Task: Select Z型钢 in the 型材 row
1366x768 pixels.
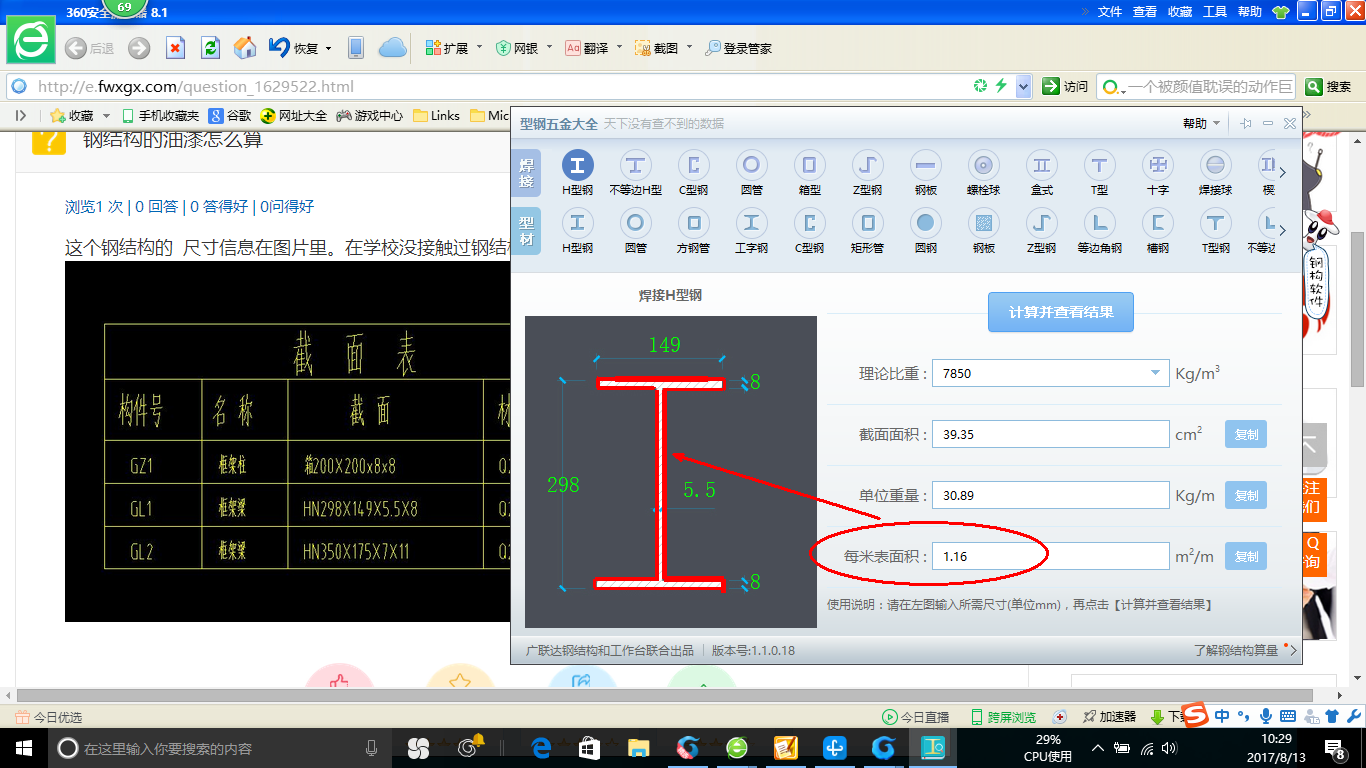Action: (1041, 230)
